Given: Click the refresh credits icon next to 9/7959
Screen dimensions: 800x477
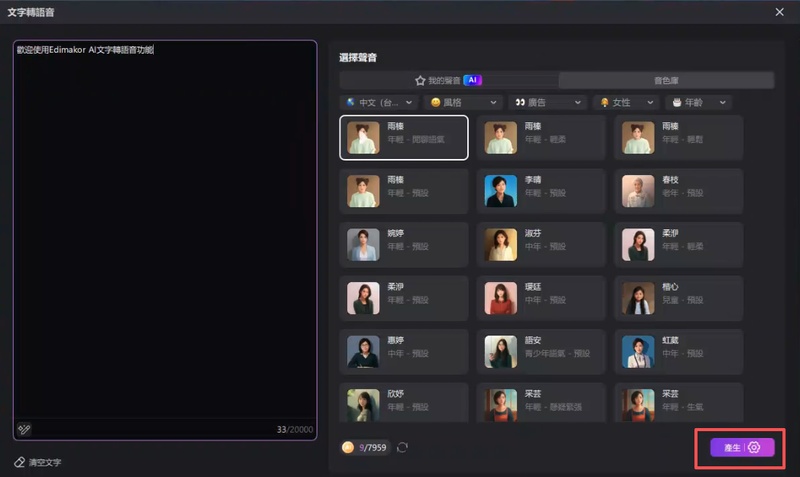Looking at the screenshot, I should [x=402, y=447].
